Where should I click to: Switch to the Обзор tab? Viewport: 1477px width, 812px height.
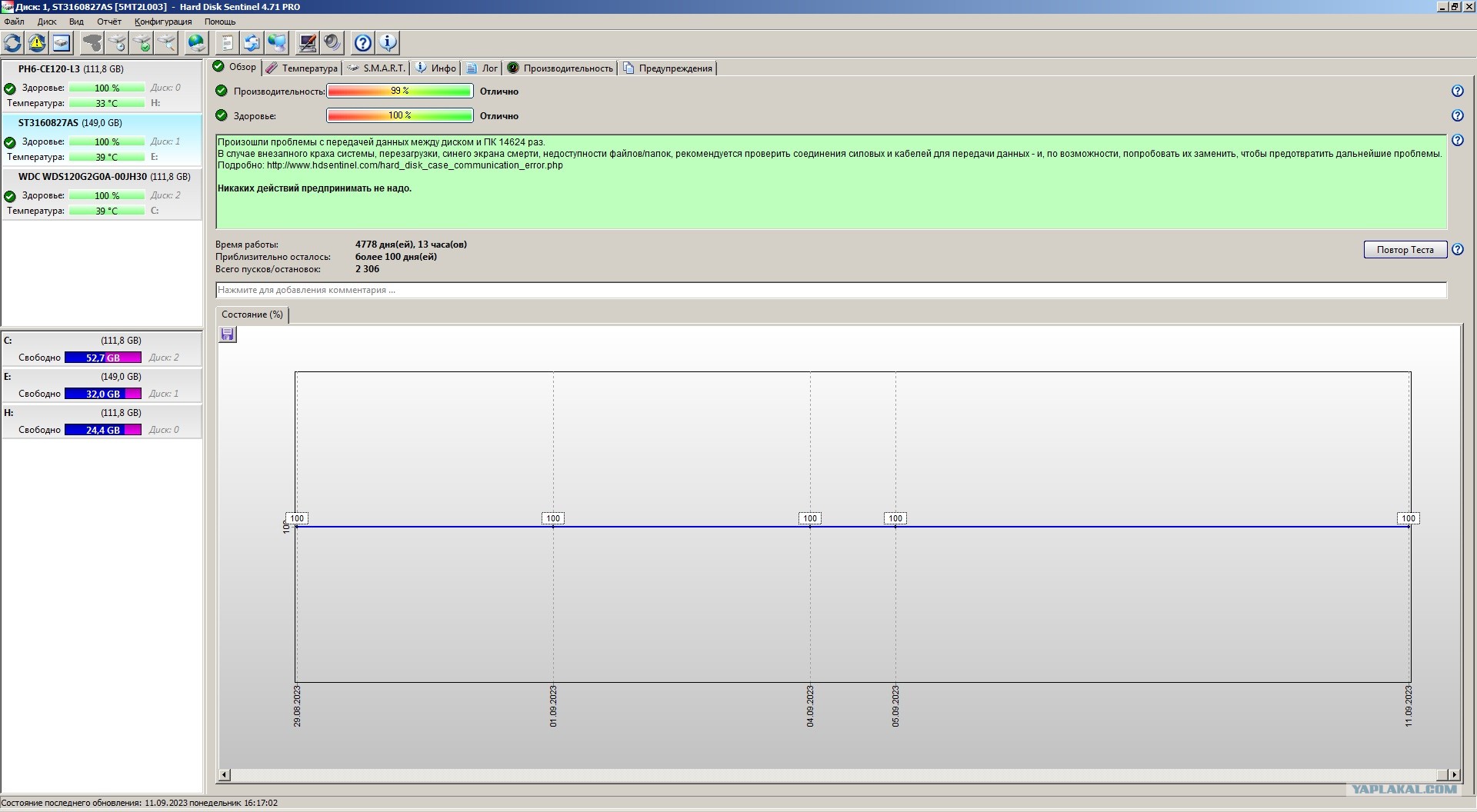(x=235, y=68)
